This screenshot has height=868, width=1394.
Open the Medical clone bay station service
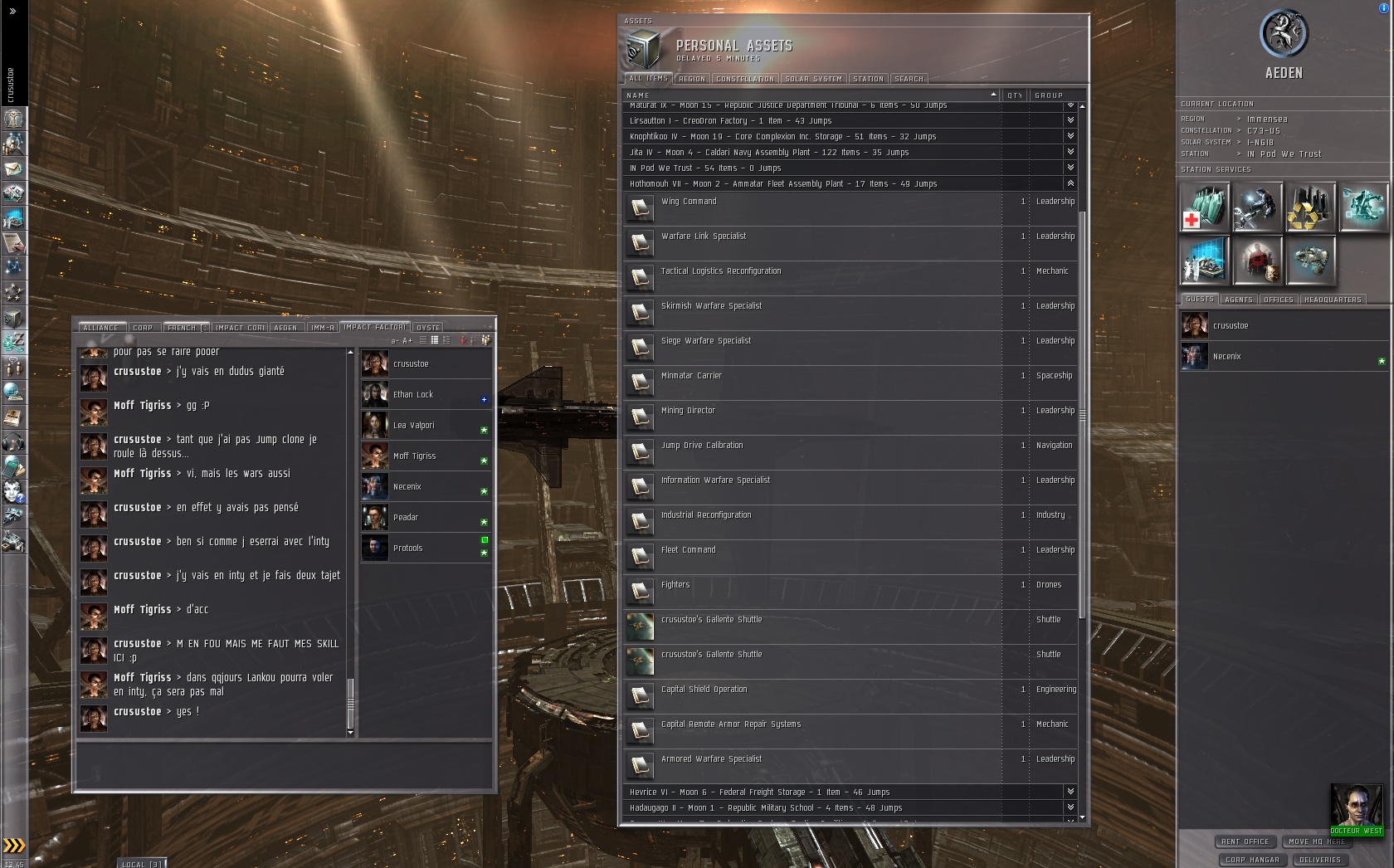click(1204, 207)
